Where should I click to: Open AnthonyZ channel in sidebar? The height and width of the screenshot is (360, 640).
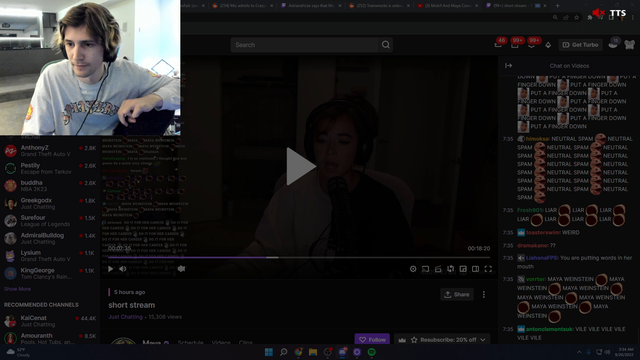pyautogui.click(x=50, y=151)
